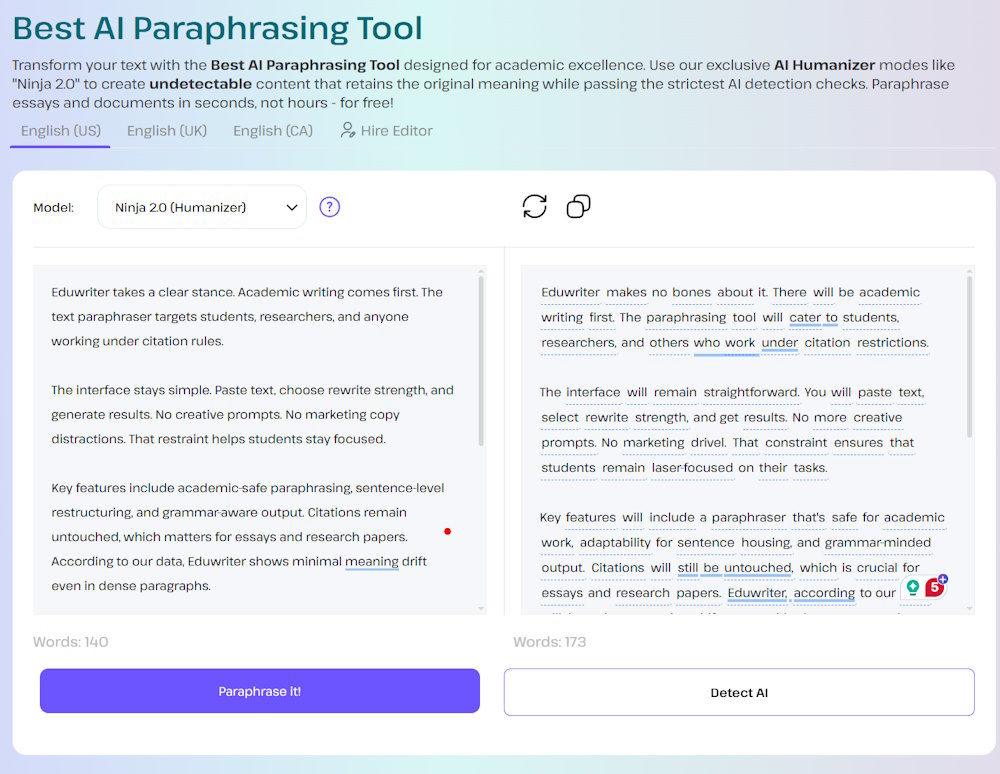Screen dimensions: 1000x774
Task: Switch to the English (UK) tab
Action: (x=166, y=130)
